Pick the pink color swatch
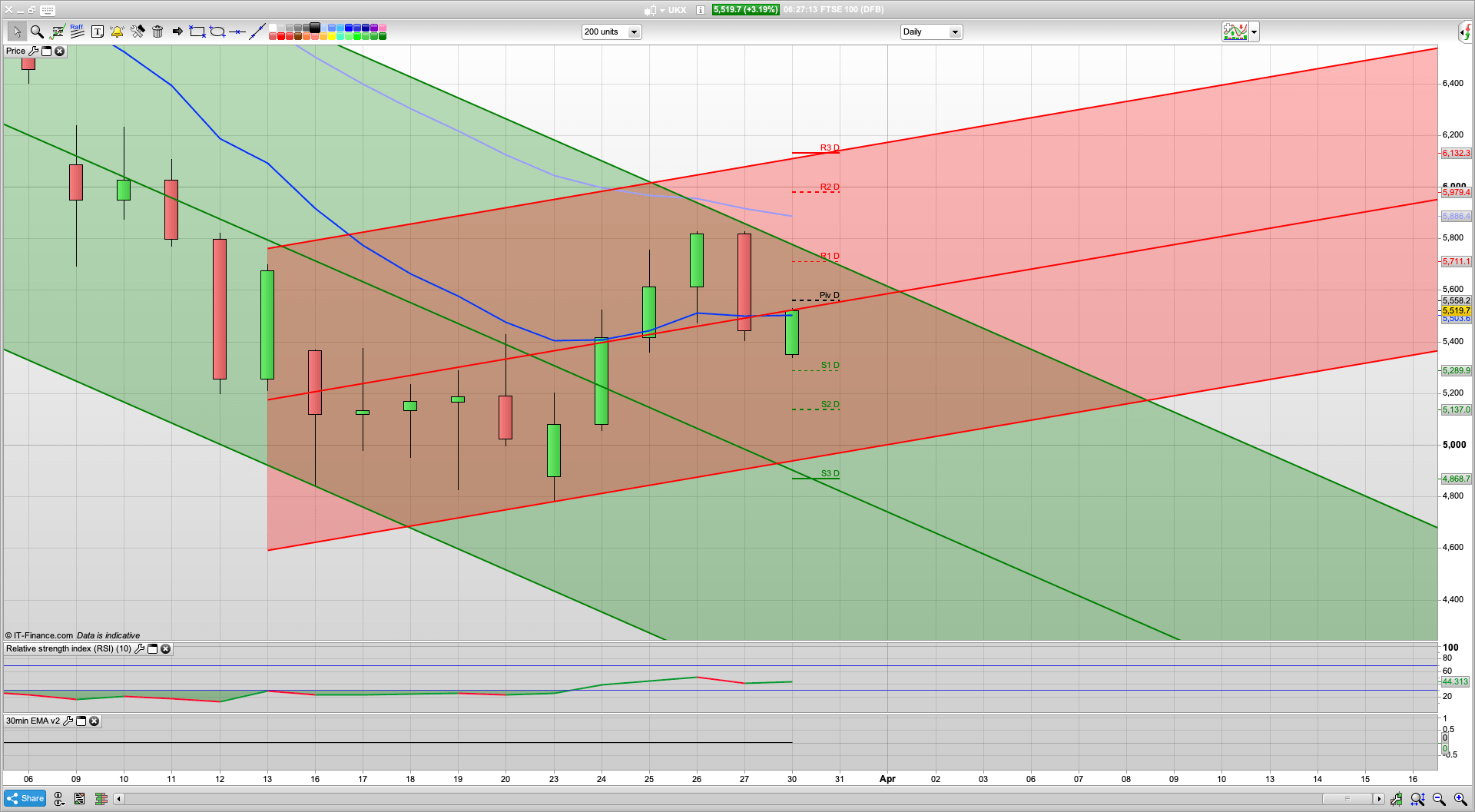The height and width of the screenshot is (812, 1475). click(383, 28)
